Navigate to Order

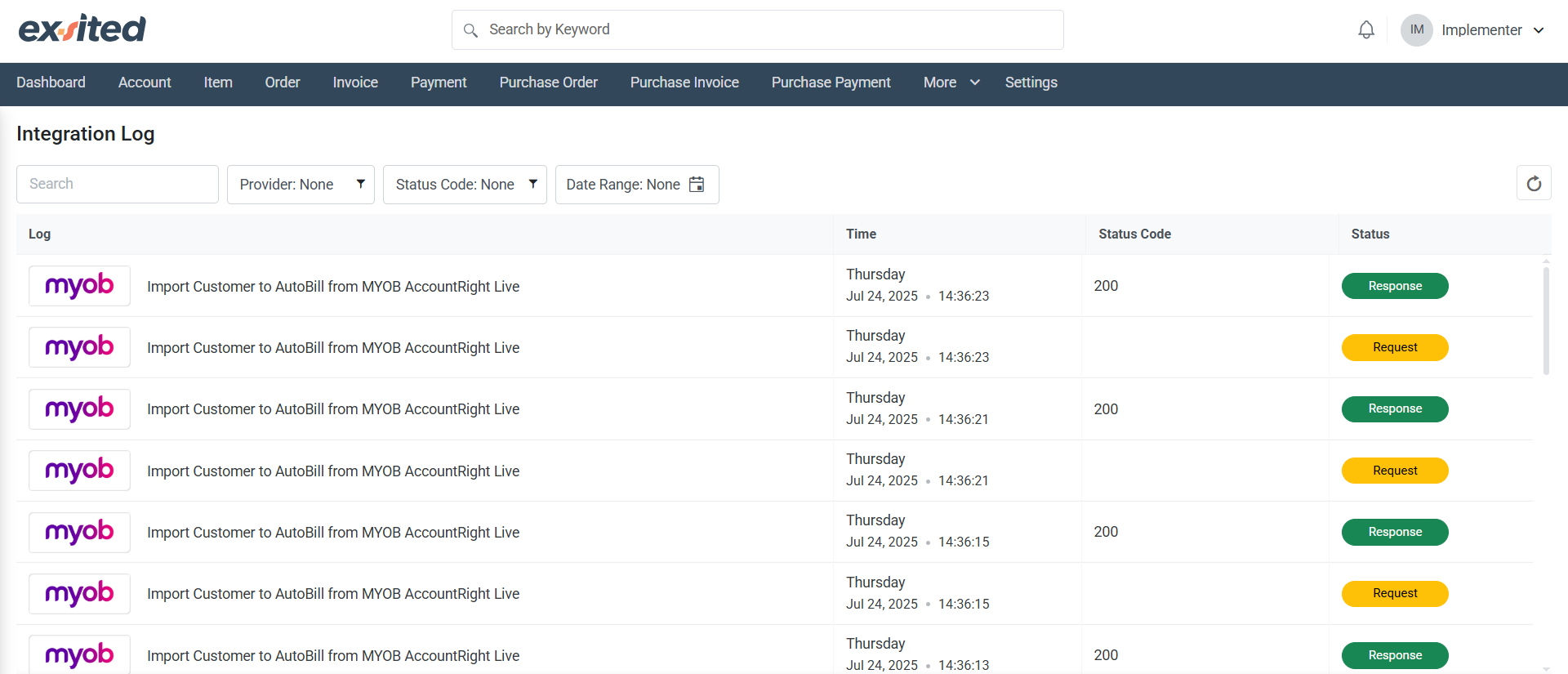[283, 83]
